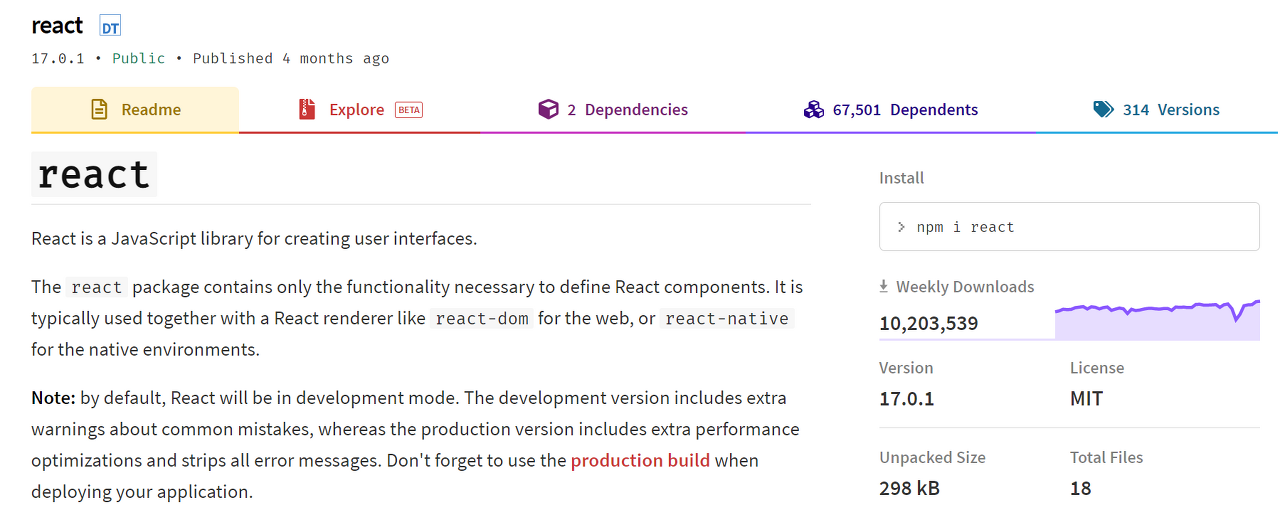The width and height of the screenshot is (1280, 510).
Task: Click the Weekly Downloads arrow icon
Action: pyautogui.click(x=884, y=287)
